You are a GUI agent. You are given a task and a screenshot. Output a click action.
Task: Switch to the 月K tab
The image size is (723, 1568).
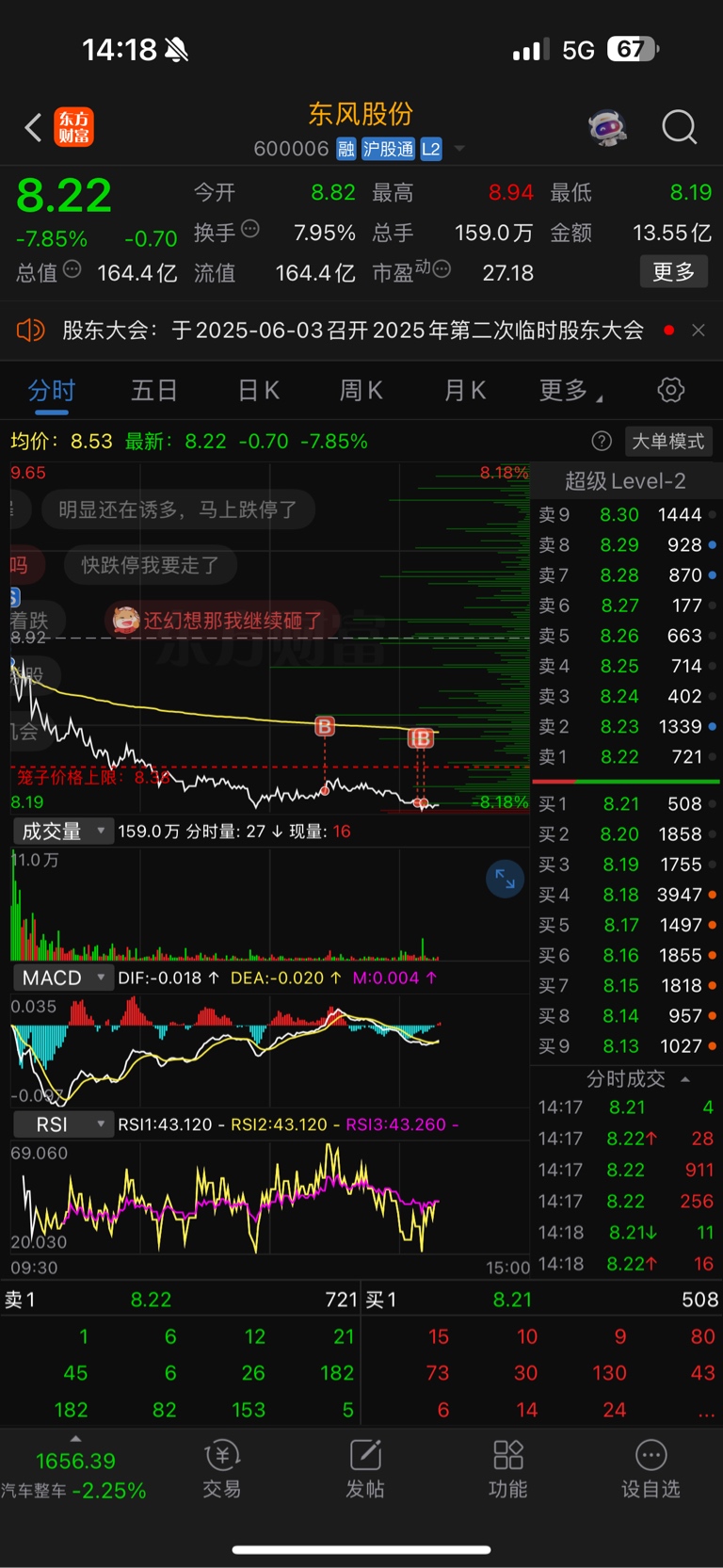(465, 390)
